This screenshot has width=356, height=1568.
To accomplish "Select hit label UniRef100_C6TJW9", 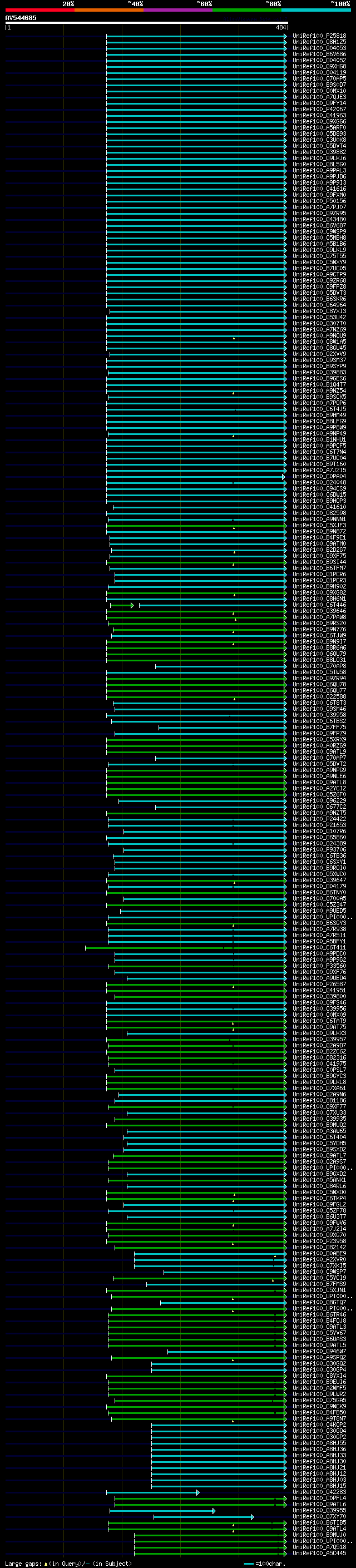I will 319,635.
